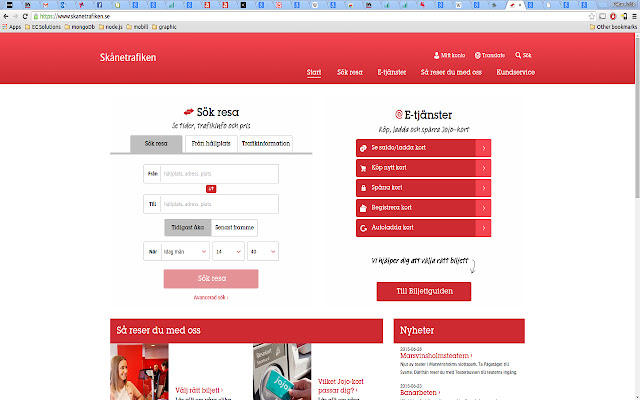The image size is (640, 400).
Task: Switch to the Gmail browser tab
Action: click(45, 5)
